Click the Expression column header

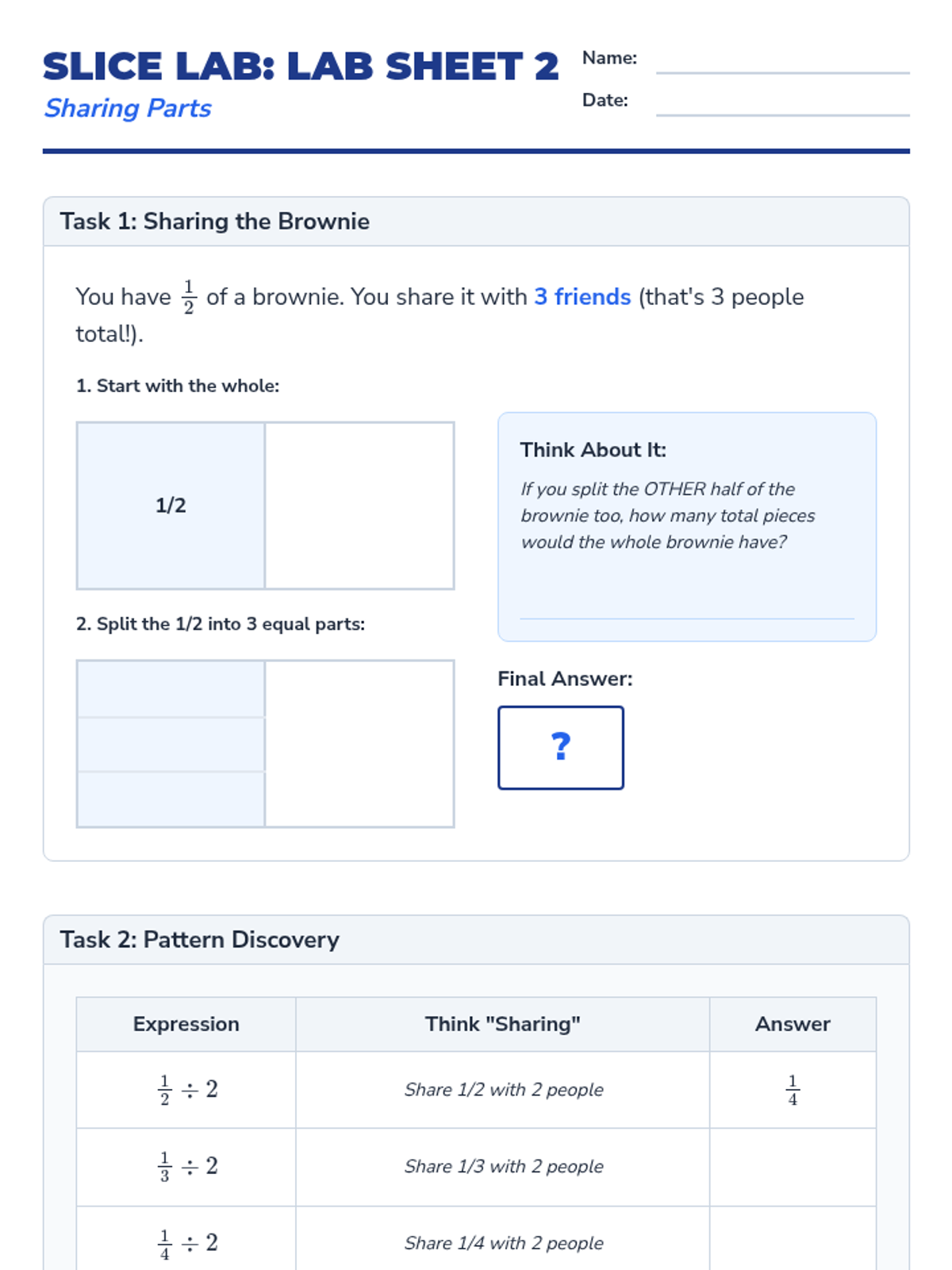186,1024
